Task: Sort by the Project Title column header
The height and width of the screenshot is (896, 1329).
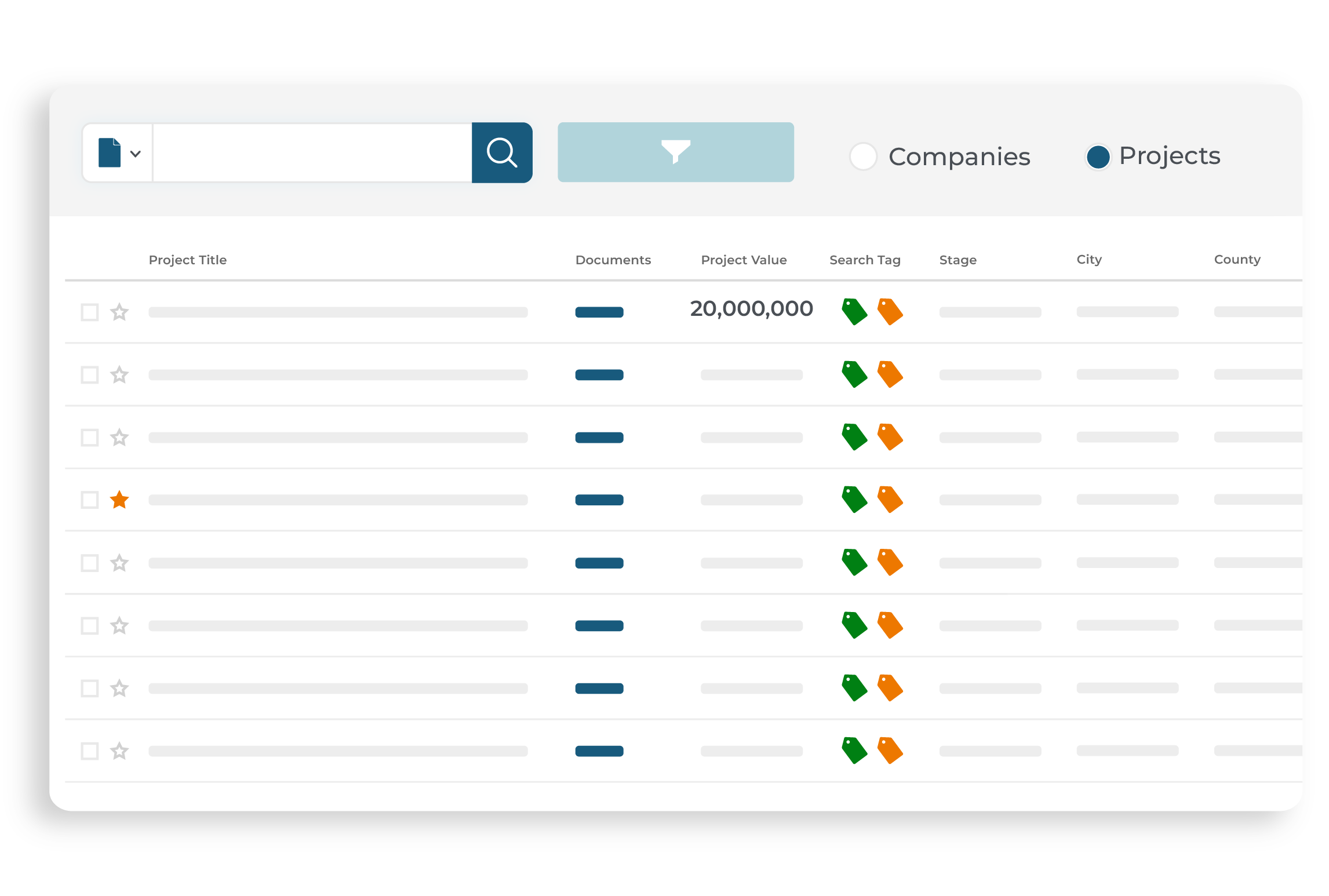Action: tap(188, 260)
